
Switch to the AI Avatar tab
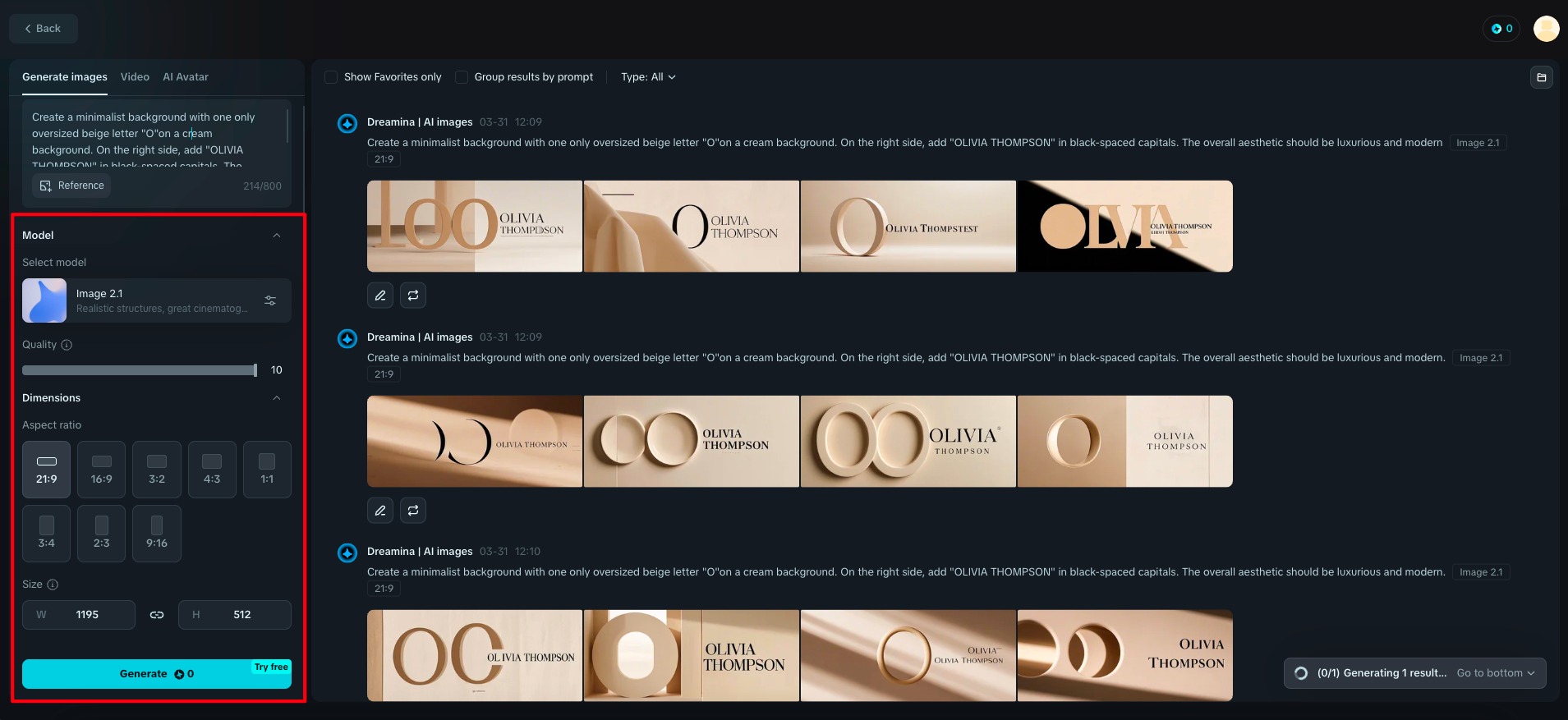[186, 77]
